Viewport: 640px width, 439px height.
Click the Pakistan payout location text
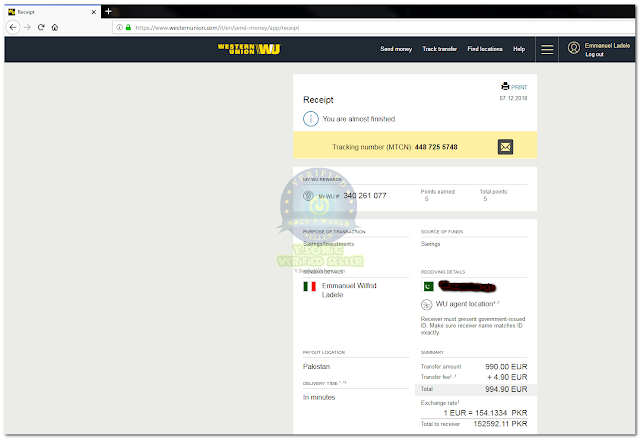coord(316,366)
